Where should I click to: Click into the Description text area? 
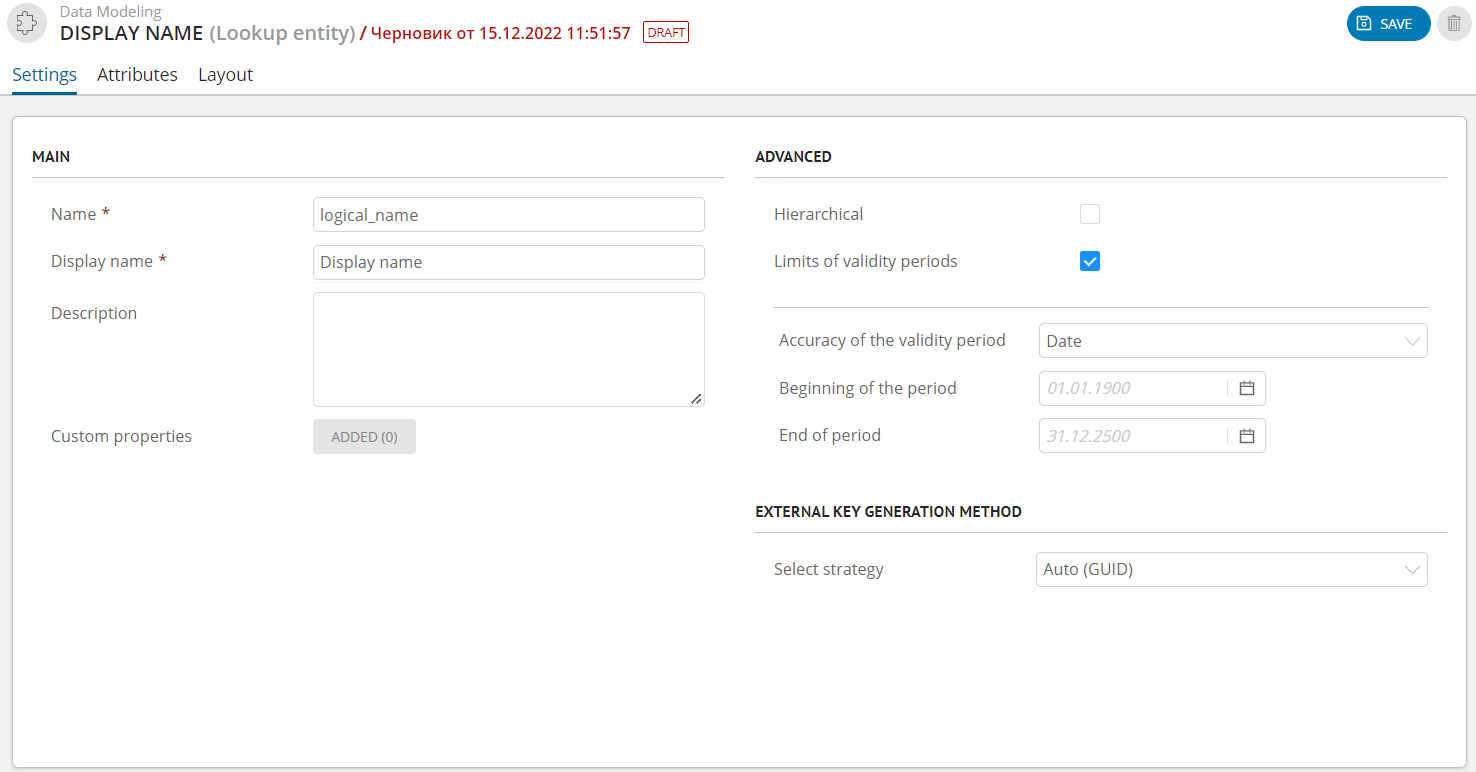coord(509,349)
